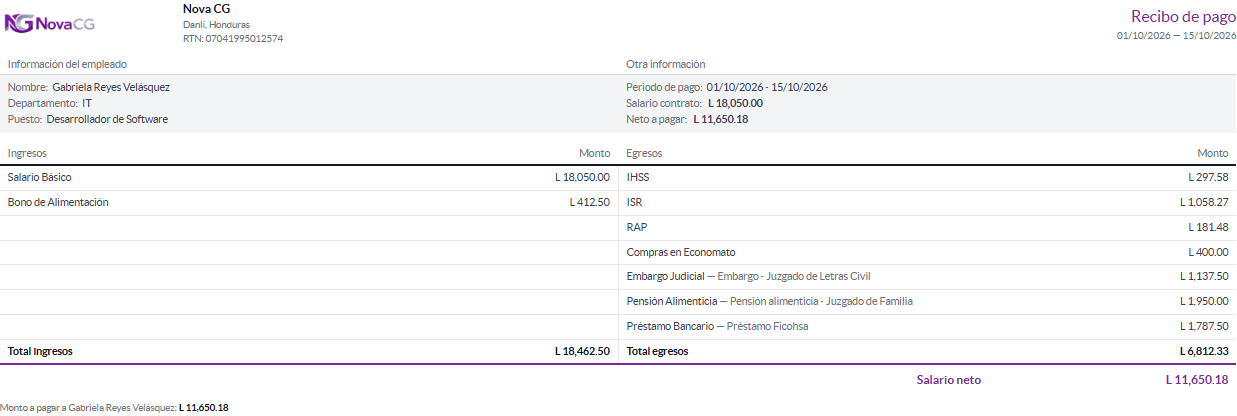
Task: Select the Embargo Judicial deduction label
Action: coord(667,276)
